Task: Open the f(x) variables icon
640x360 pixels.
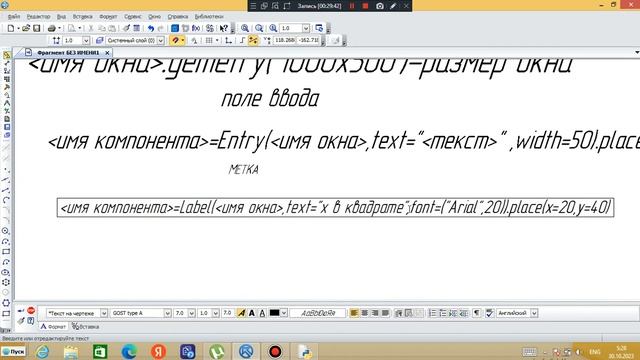Action: point(196,28)
